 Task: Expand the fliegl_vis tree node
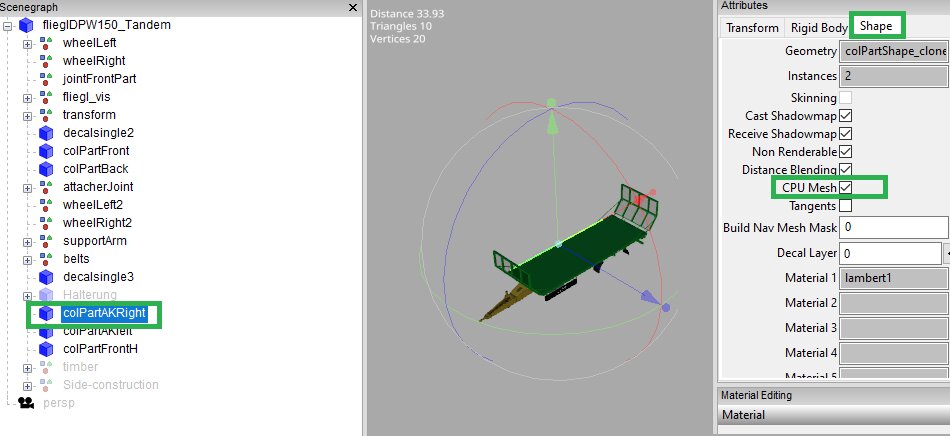click(28, 97)
